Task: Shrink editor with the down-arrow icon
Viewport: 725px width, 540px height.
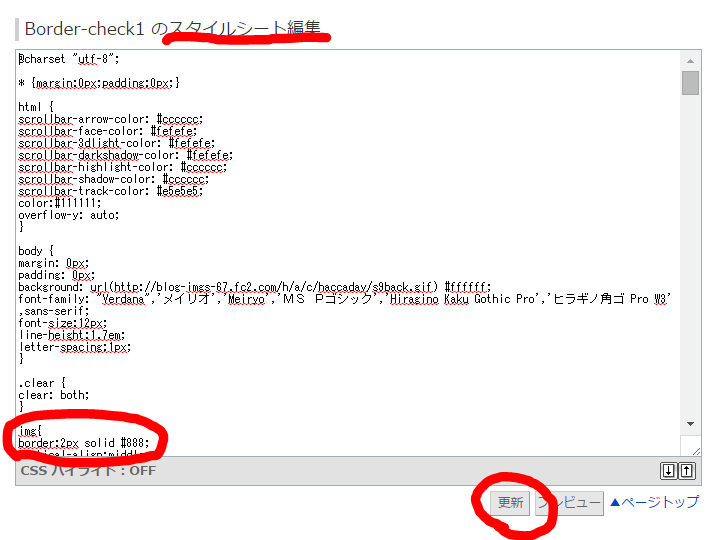Action: (669, 471)
